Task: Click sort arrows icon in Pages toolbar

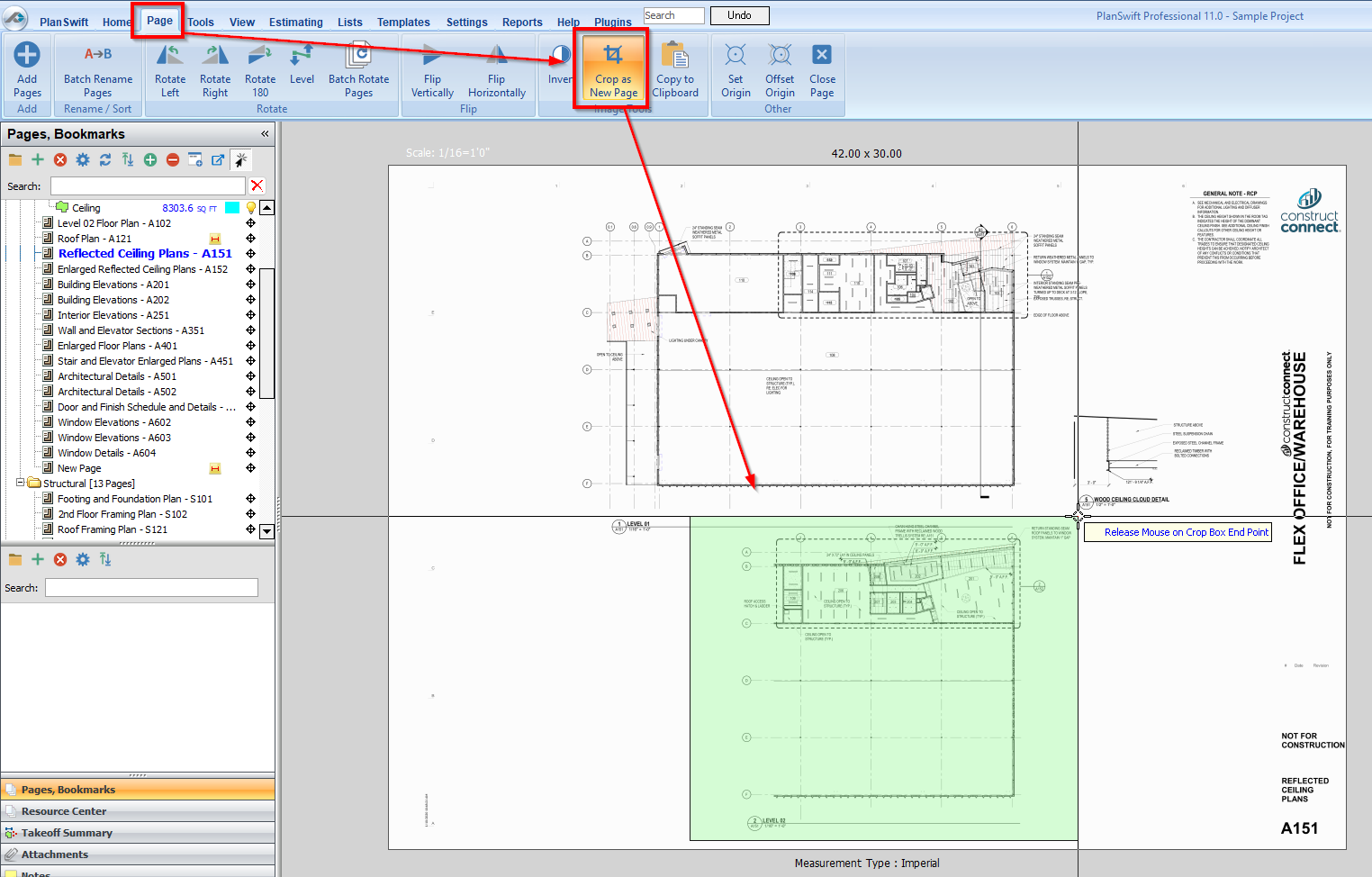Action: (128, 159)
